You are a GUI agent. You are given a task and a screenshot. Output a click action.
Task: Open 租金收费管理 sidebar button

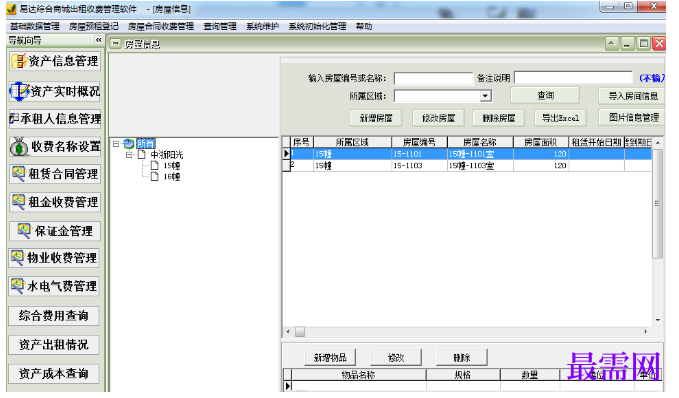tap(55, 202)
